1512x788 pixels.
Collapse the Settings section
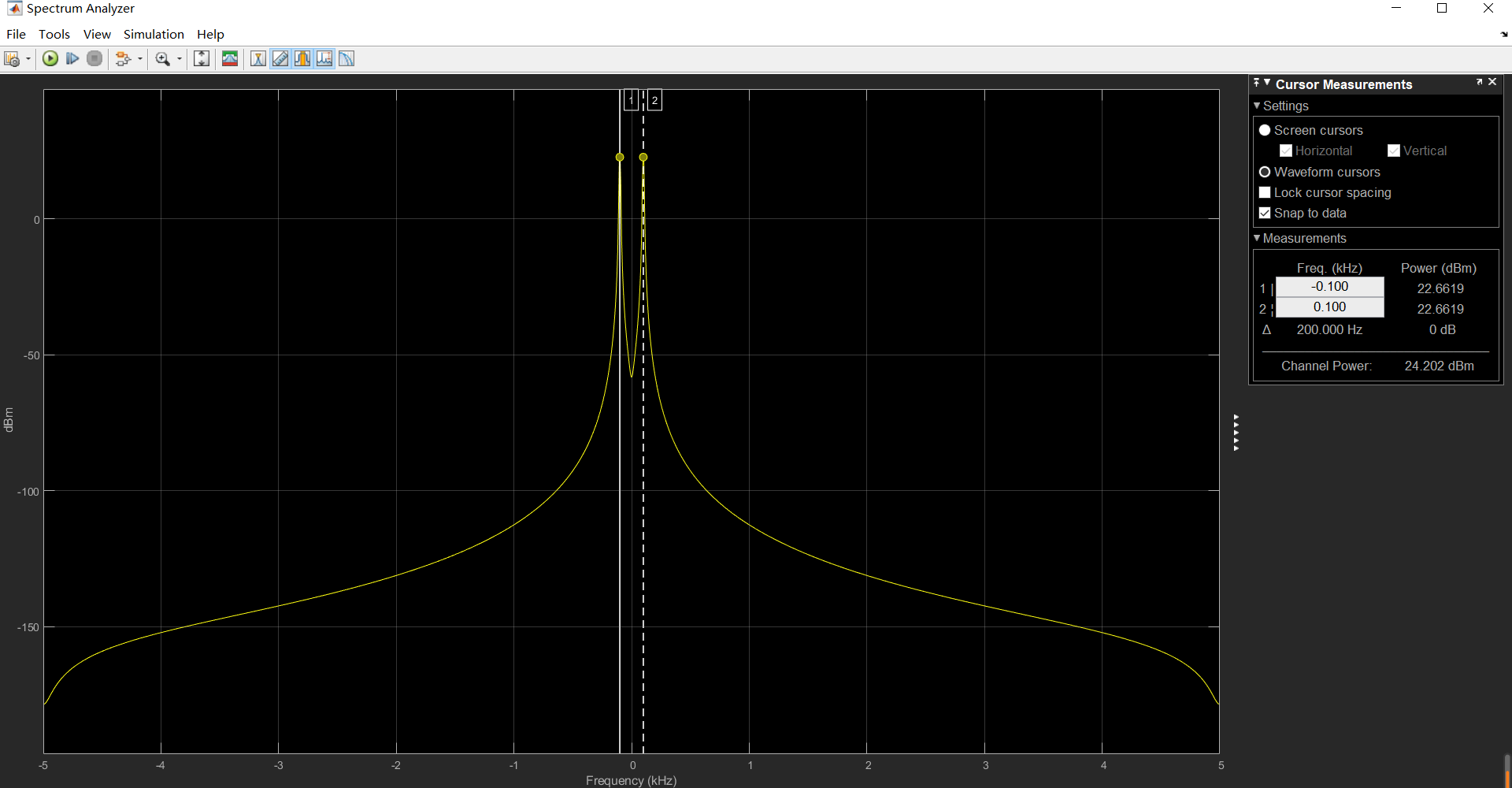[x=1258, y=106]
